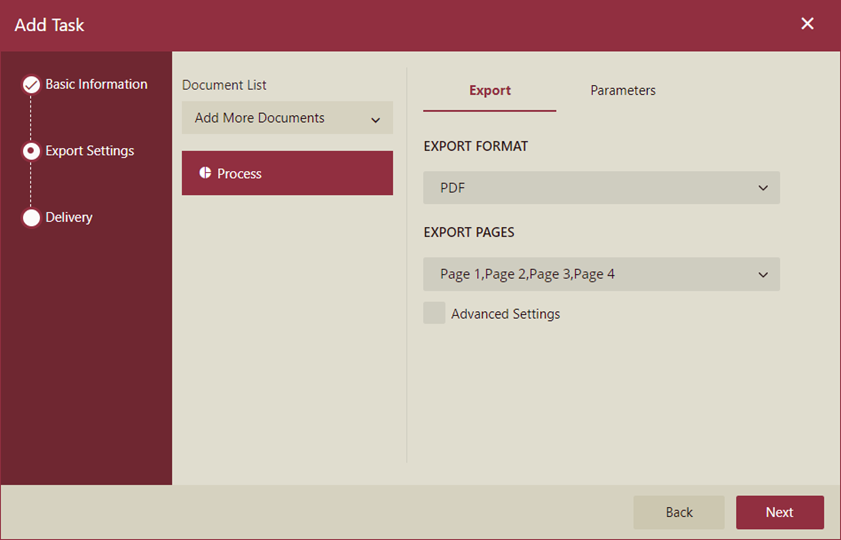Click the Document List heading
This screenshot has height=540, width=841.
(x=224, y=85)
